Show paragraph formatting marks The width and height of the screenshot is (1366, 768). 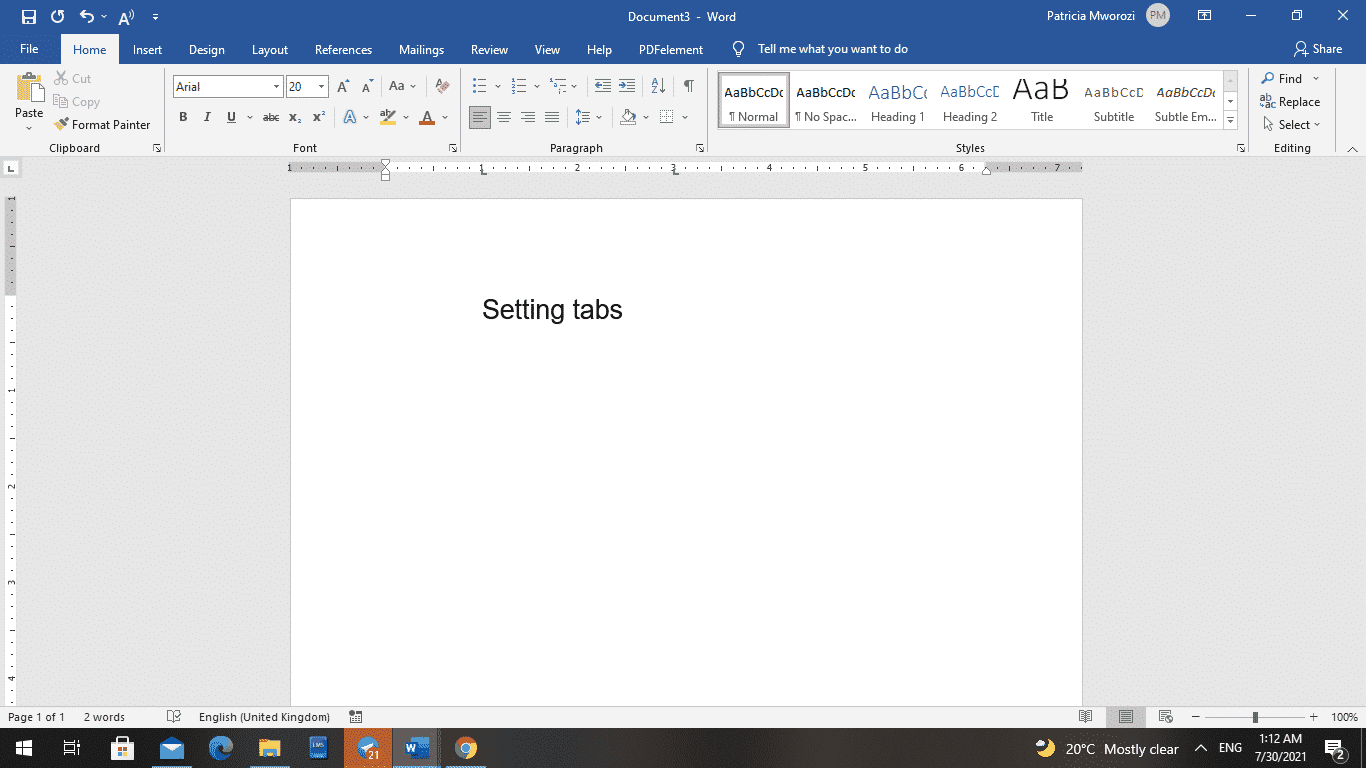(x=687, y=86)
